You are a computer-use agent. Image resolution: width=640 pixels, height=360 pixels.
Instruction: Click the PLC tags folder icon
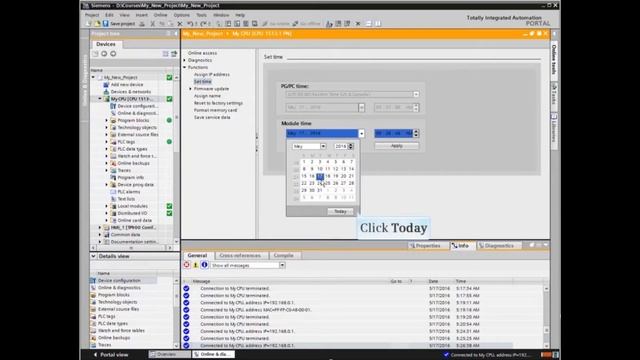[x=113, y=142]
